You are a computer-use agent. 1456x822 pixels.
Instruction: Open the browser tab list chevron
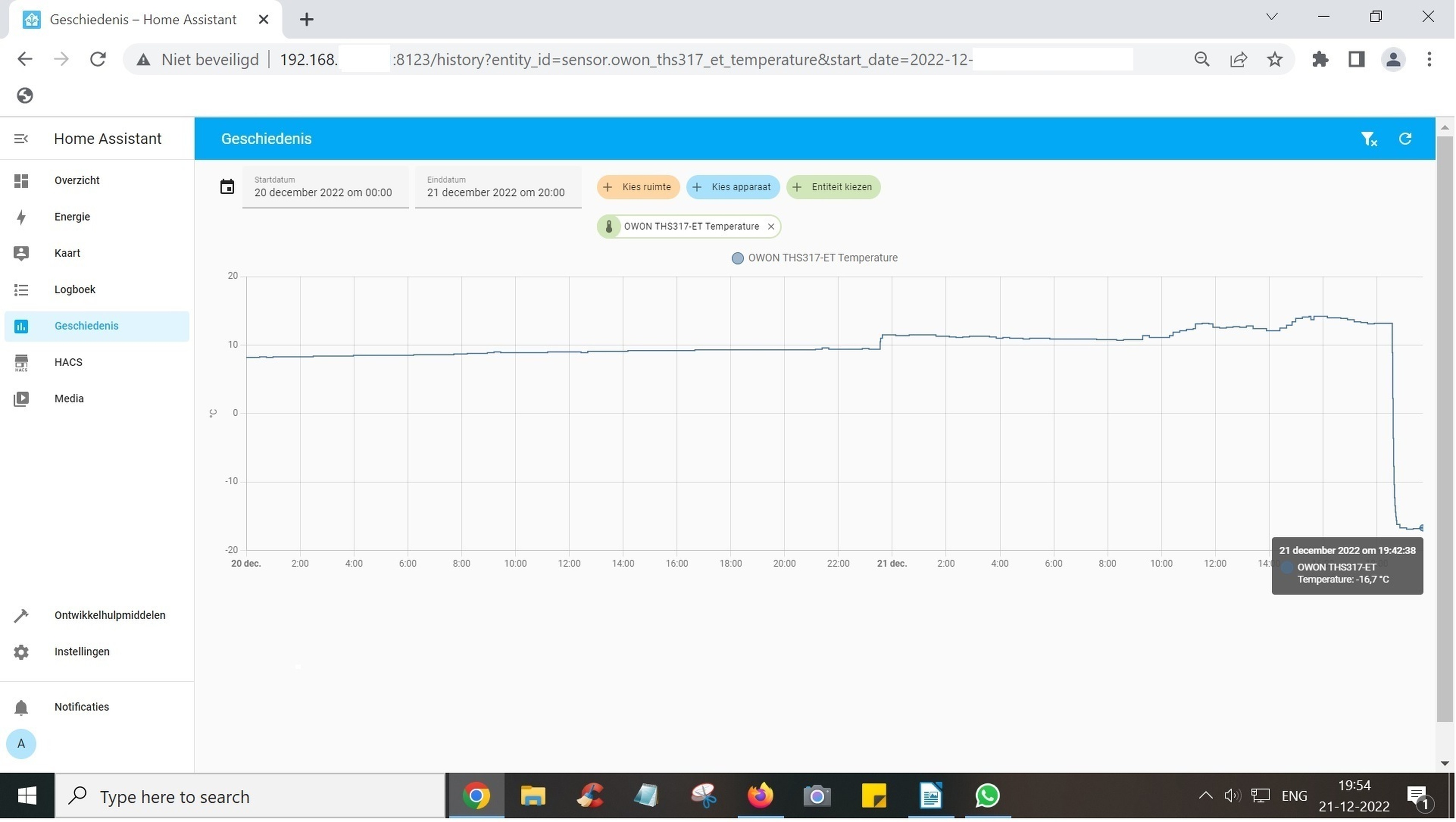pos(1271,16)
